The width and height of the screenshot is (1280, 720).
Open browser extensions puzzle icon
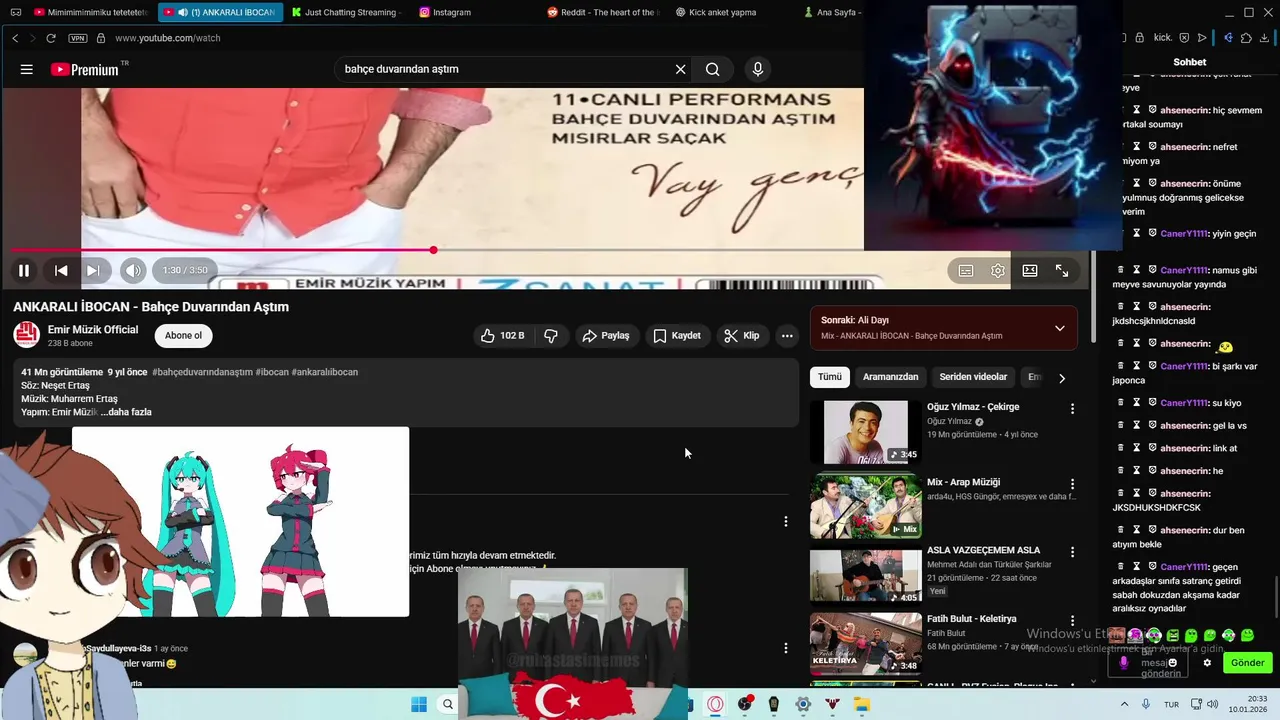point(1246,38)
